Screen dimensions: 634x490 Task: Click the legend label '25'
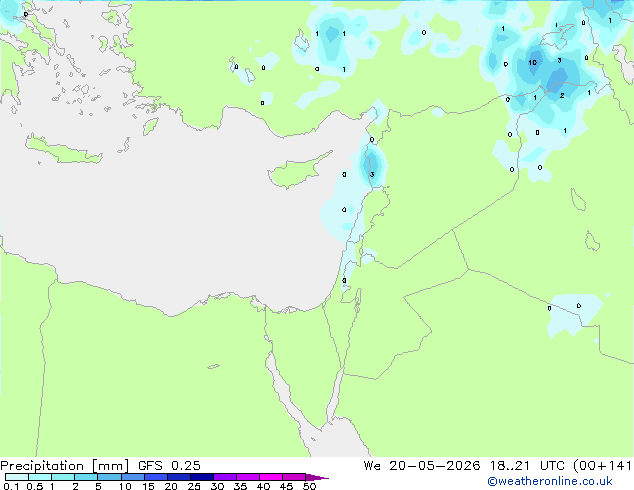[x=194, y=486]
